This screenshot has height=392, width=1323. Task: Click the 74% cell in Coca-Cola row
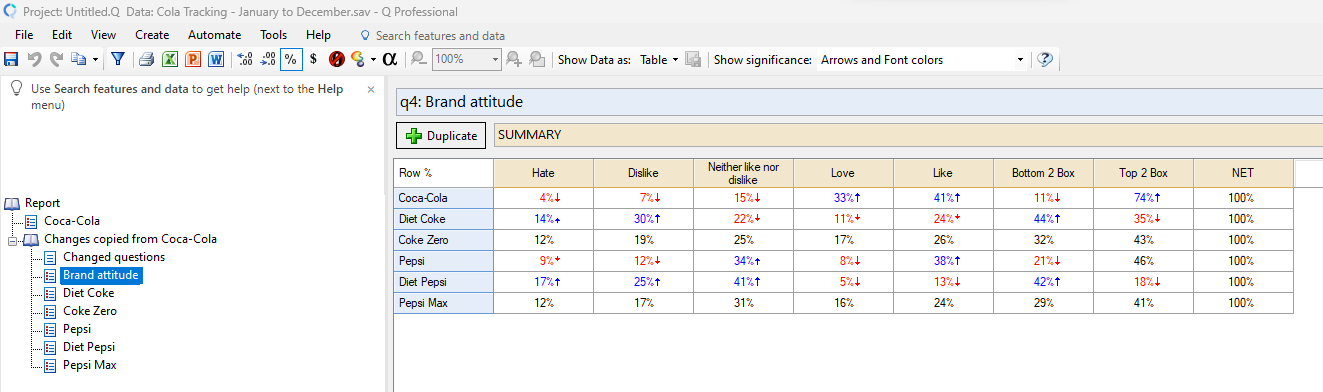pyautogui.click(x=1143, y=198)
